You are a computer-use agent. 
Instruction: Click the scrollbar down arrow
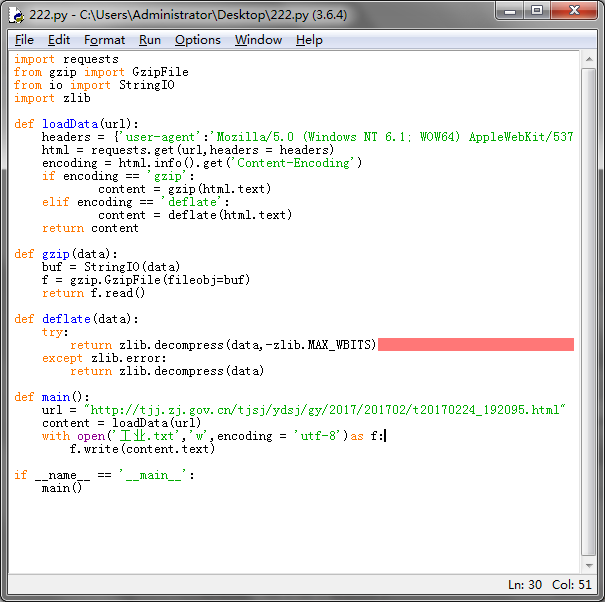pyautogui.click(x=590, y=563)
